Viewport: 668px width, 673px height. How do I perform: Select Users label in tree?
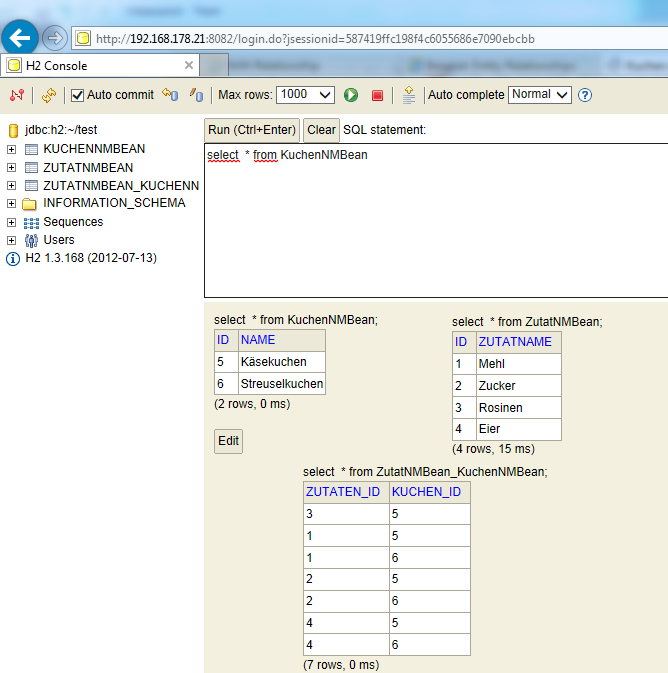click(x=59, y=239)
